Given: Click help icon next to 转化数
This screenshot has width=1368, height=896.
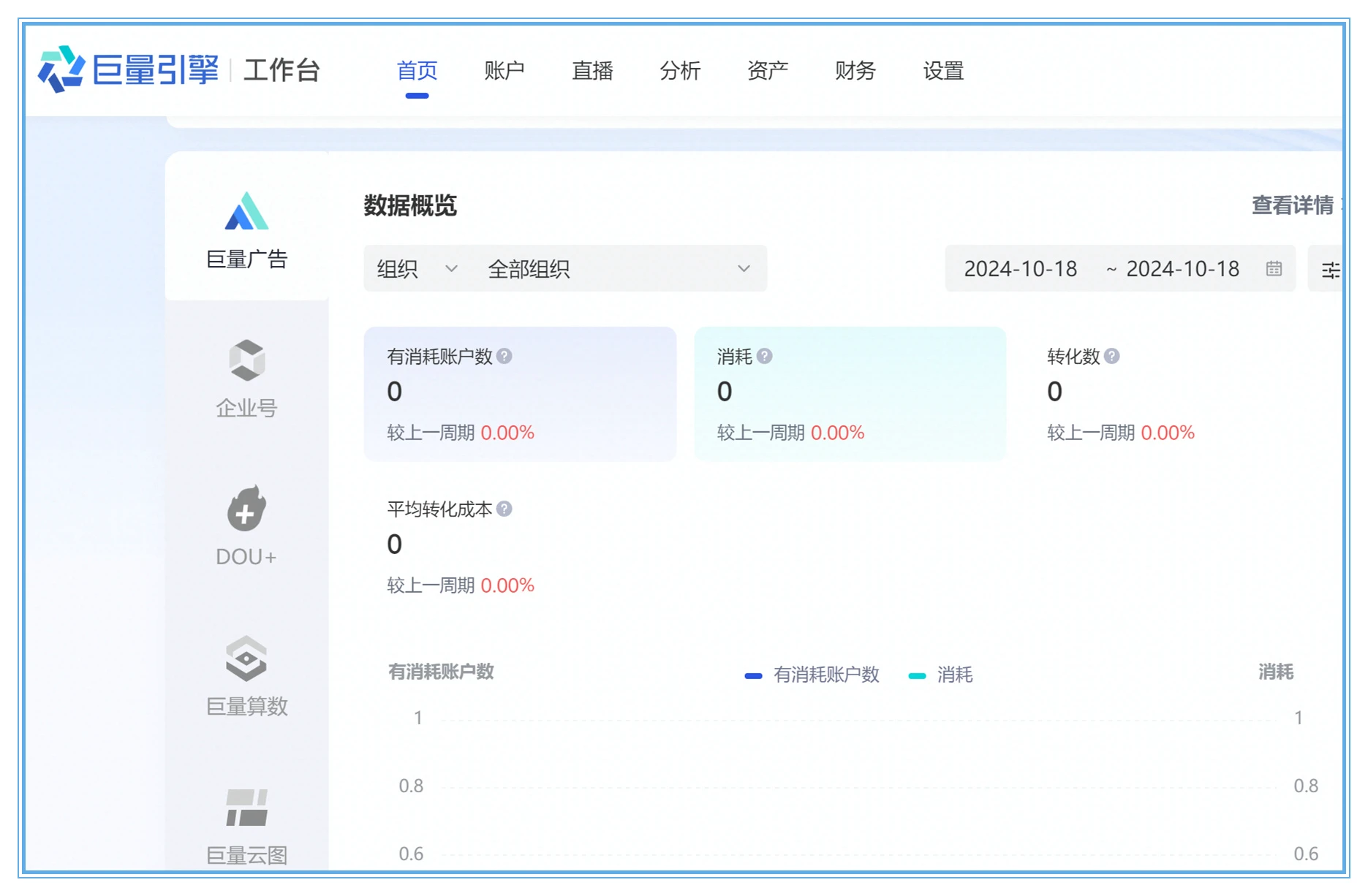Looking at the screenshot, I should click(x=1112, y=356).
